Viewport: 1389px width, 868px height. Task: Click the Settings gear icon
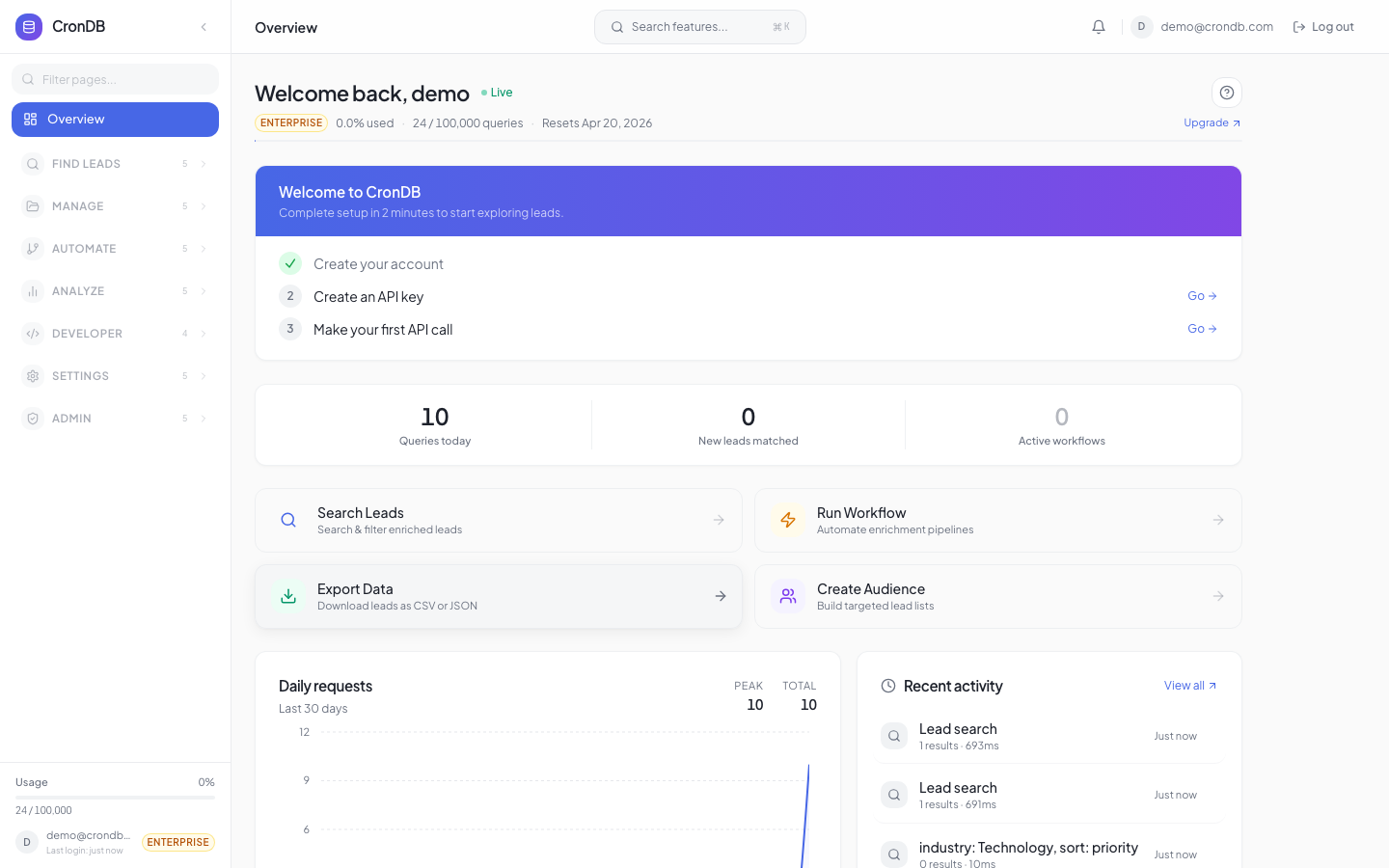[x=33, y=376]
